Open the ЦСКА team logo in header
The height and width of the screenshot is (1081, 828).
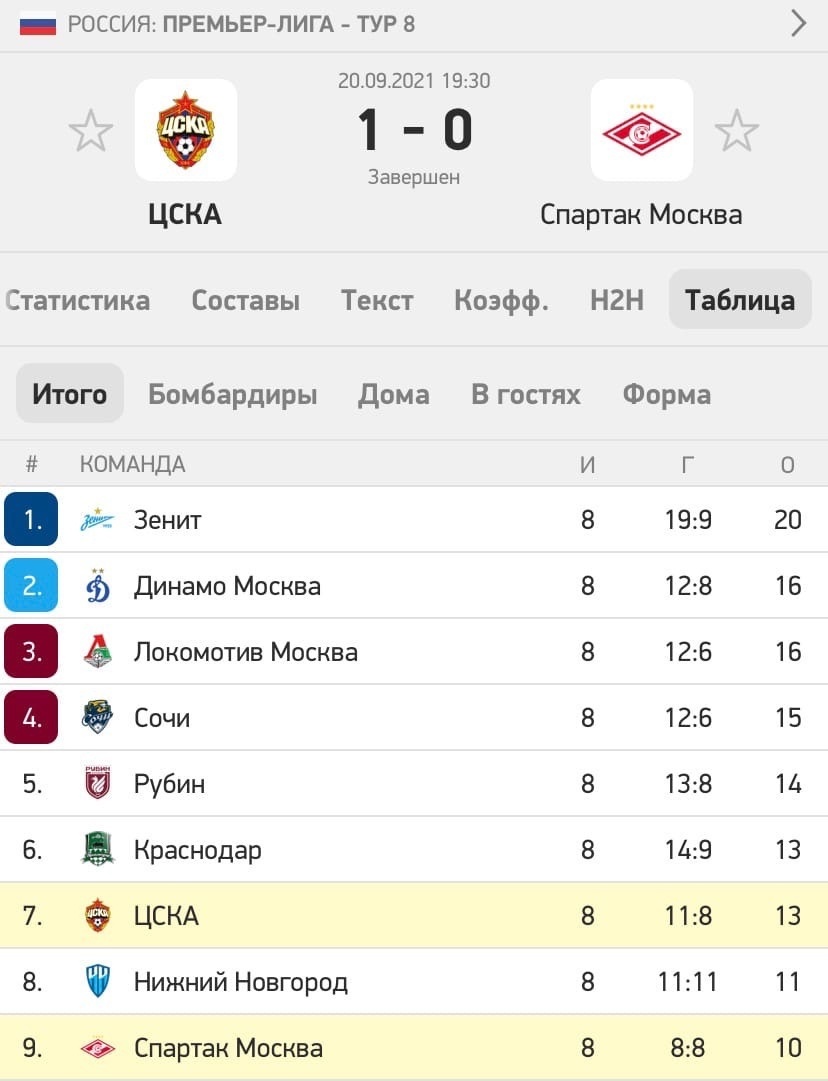click(185, 130)
